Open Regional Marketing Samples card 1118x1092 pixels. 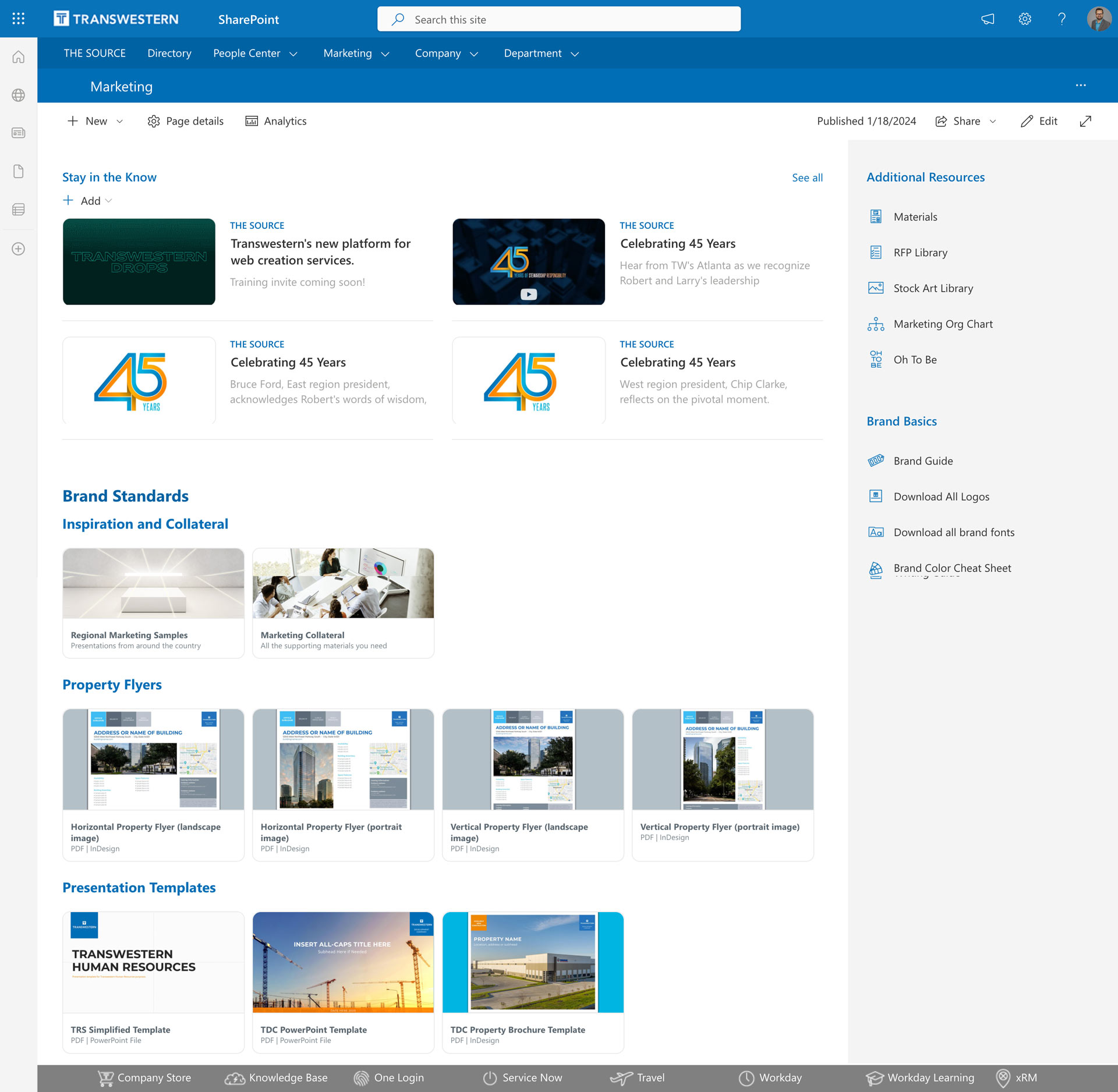pyautogui.click(x=153, y=602)
